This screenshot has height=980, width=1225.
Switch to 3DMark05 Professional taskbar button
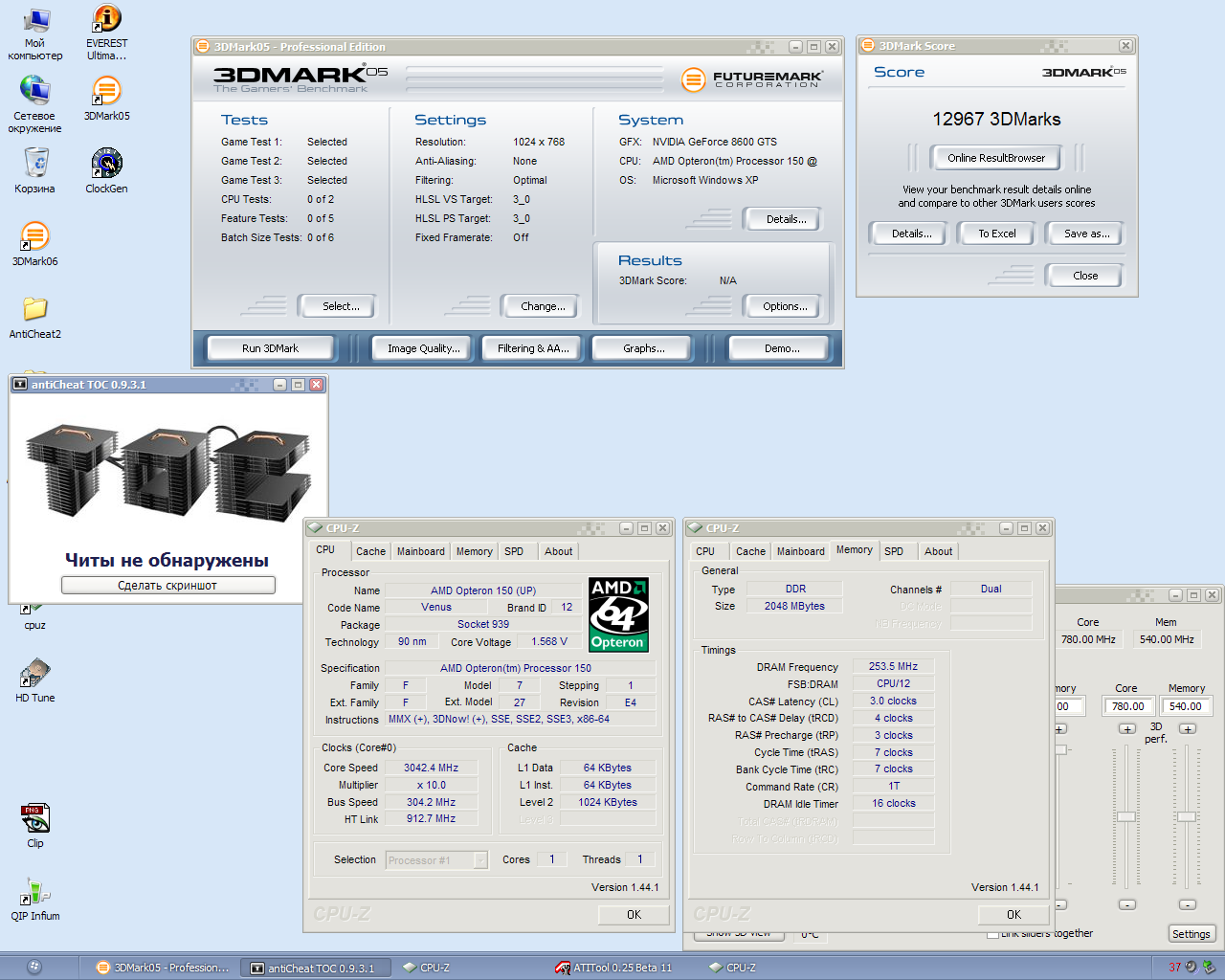tap(163, 968)
